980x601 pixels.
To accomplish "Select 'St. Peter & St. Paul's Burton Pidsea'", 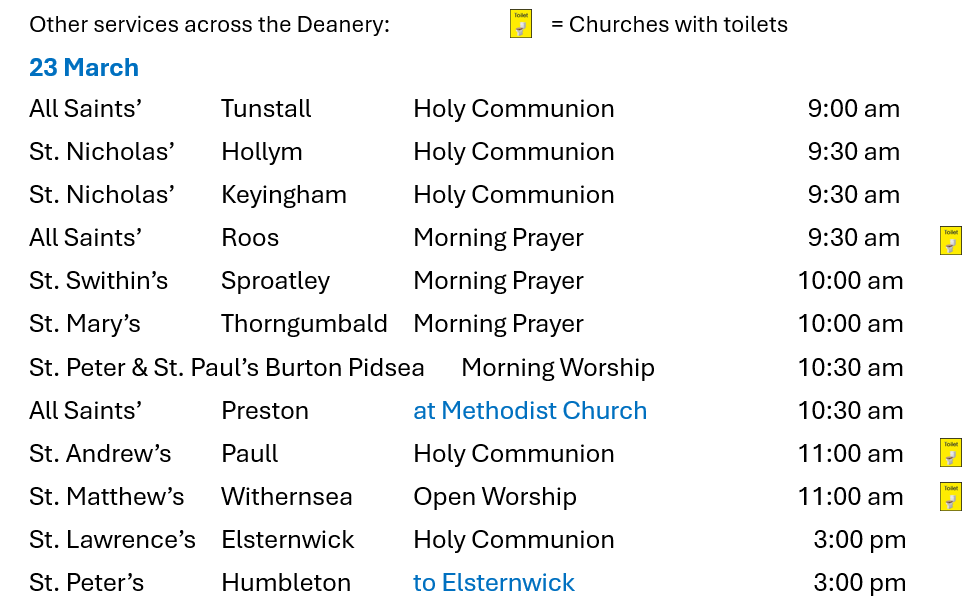I will tap(227, 367).
